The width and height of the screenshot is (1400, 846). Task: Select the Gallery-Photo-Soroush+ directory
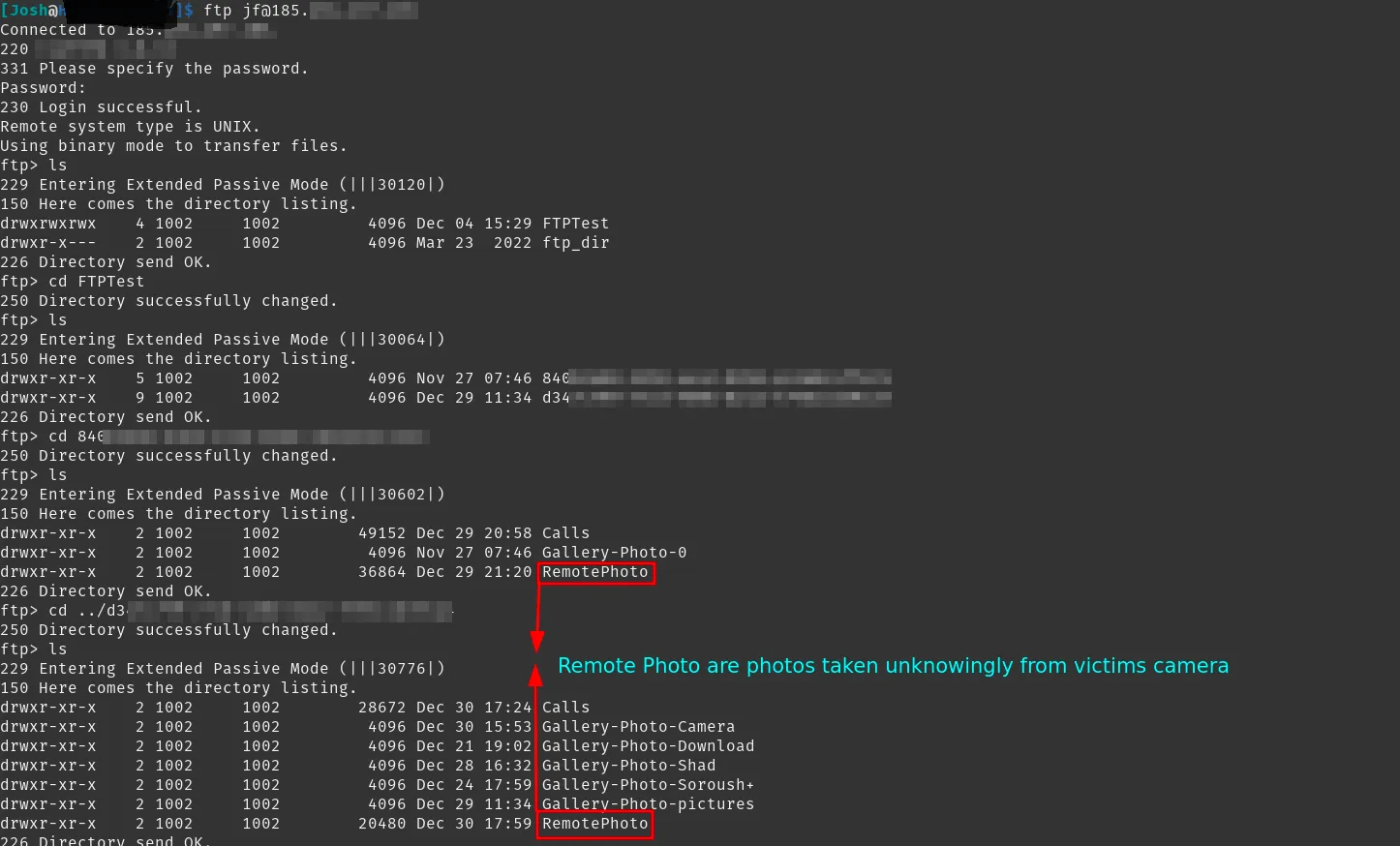click(648, 785)
